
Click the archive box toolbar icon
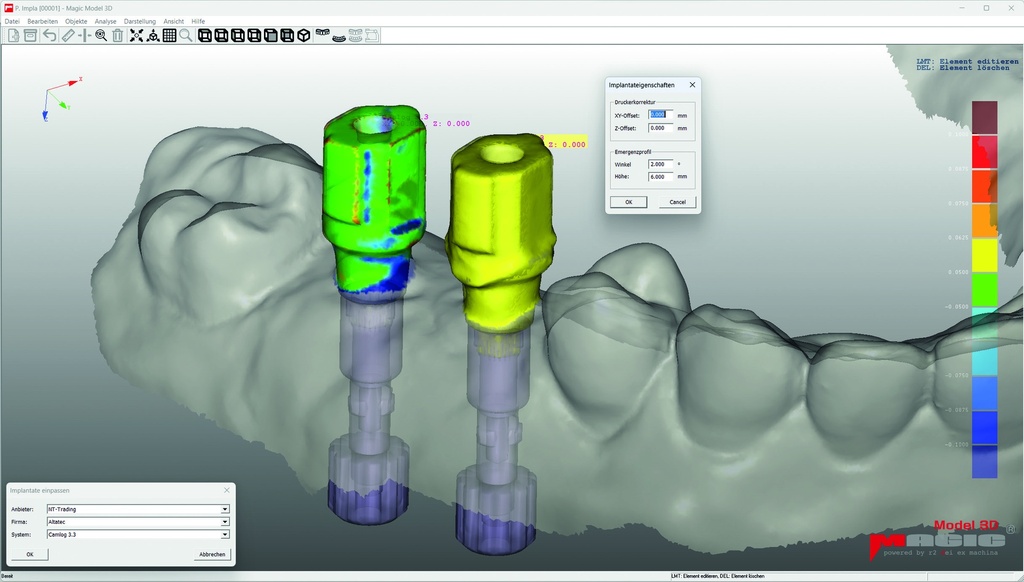(30, 35)
